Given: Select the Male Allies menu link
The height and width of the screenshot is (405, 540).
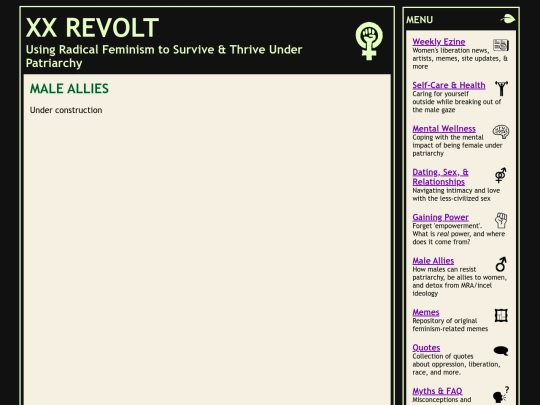Looking at the screenshot, I should click(x=433, y=261).
